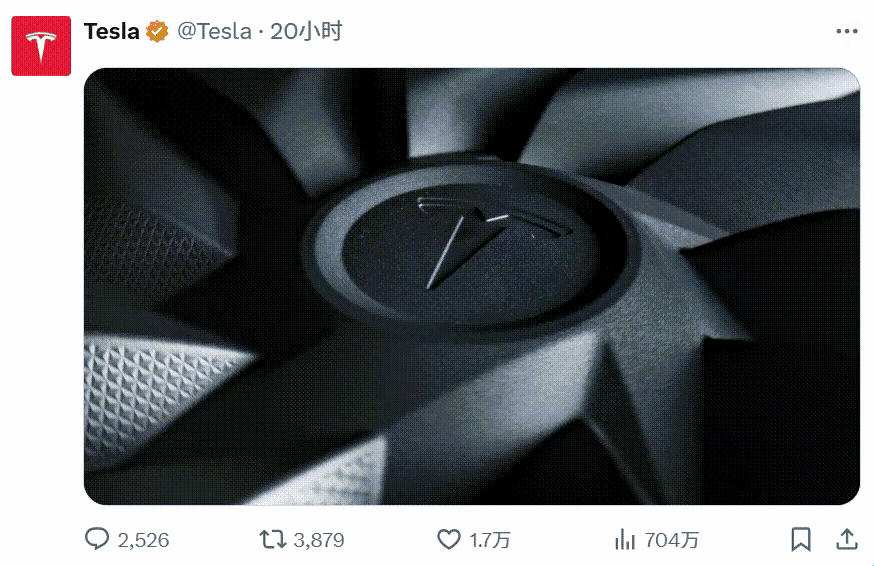
Task: Click the 1.7万 likes count
Action: [x=489, y=540]
